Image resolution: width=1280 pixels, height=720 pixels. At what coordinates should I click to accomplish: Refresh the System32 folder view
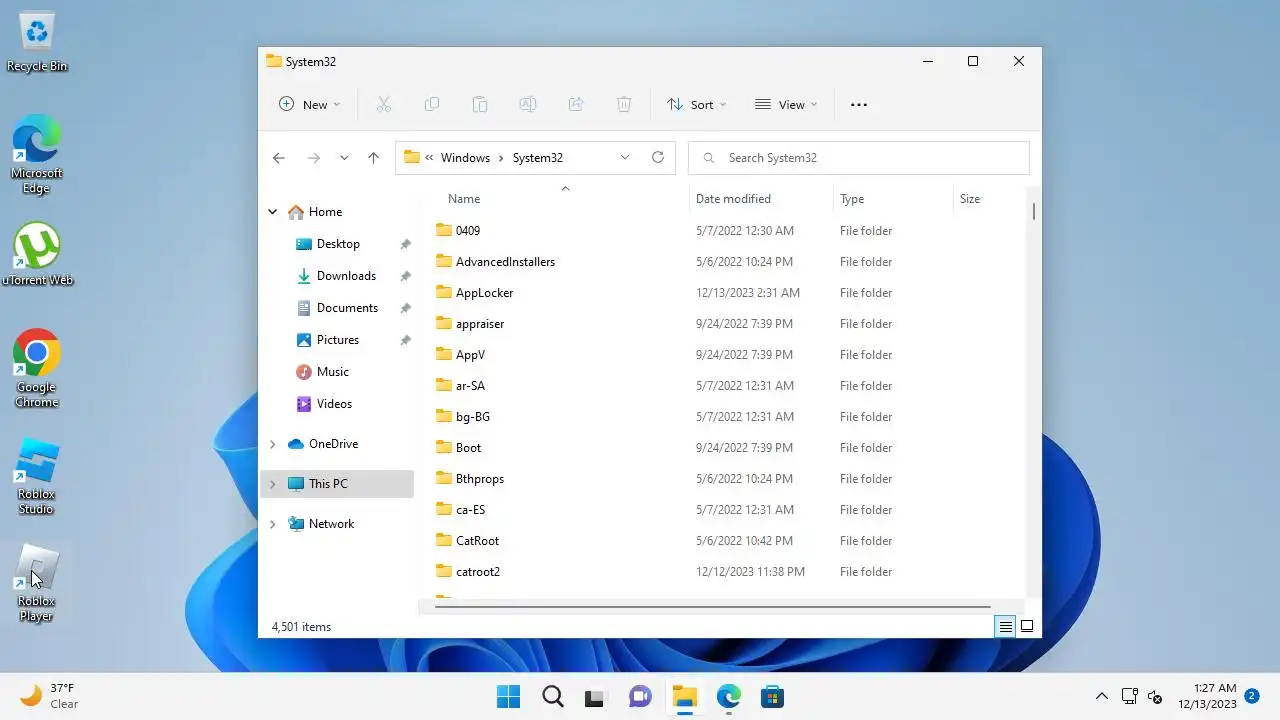click(657, 157)
